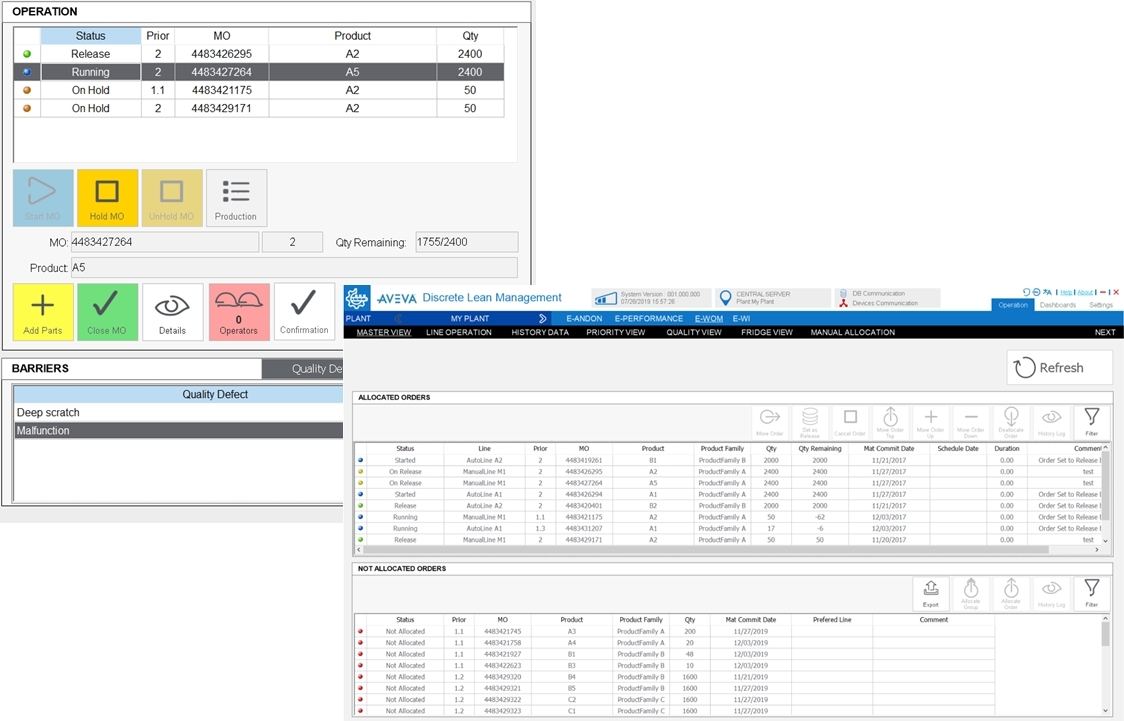Select the Release order row 4483426295
This screenshot has width=1124, height=721.
coord(258,54)
